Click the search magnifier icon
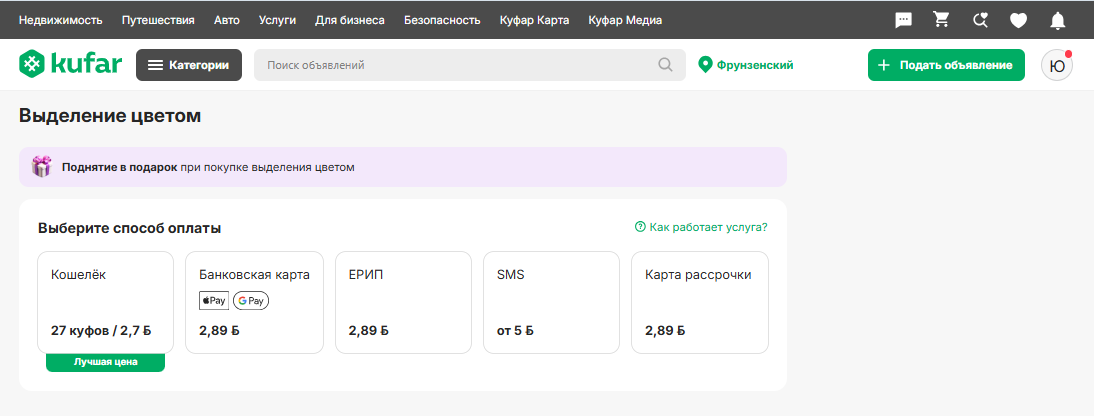The image size is (1094, 416). click(666, 65)
